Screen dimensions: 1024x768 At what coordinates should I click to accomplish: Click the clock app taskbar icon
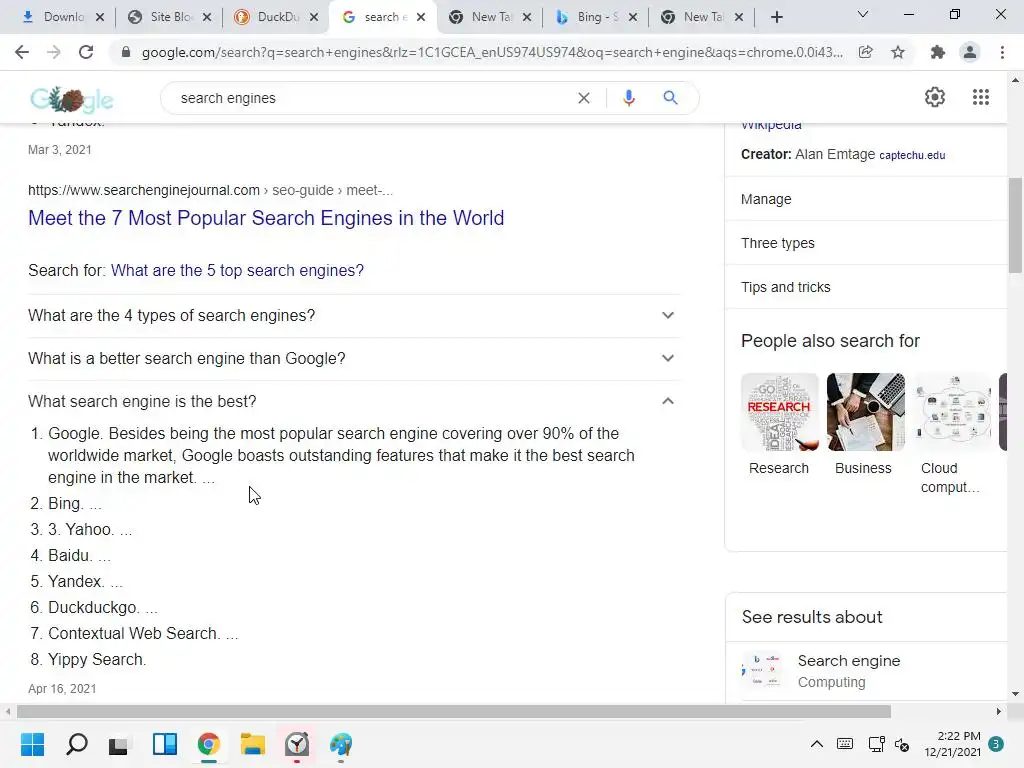297,744
